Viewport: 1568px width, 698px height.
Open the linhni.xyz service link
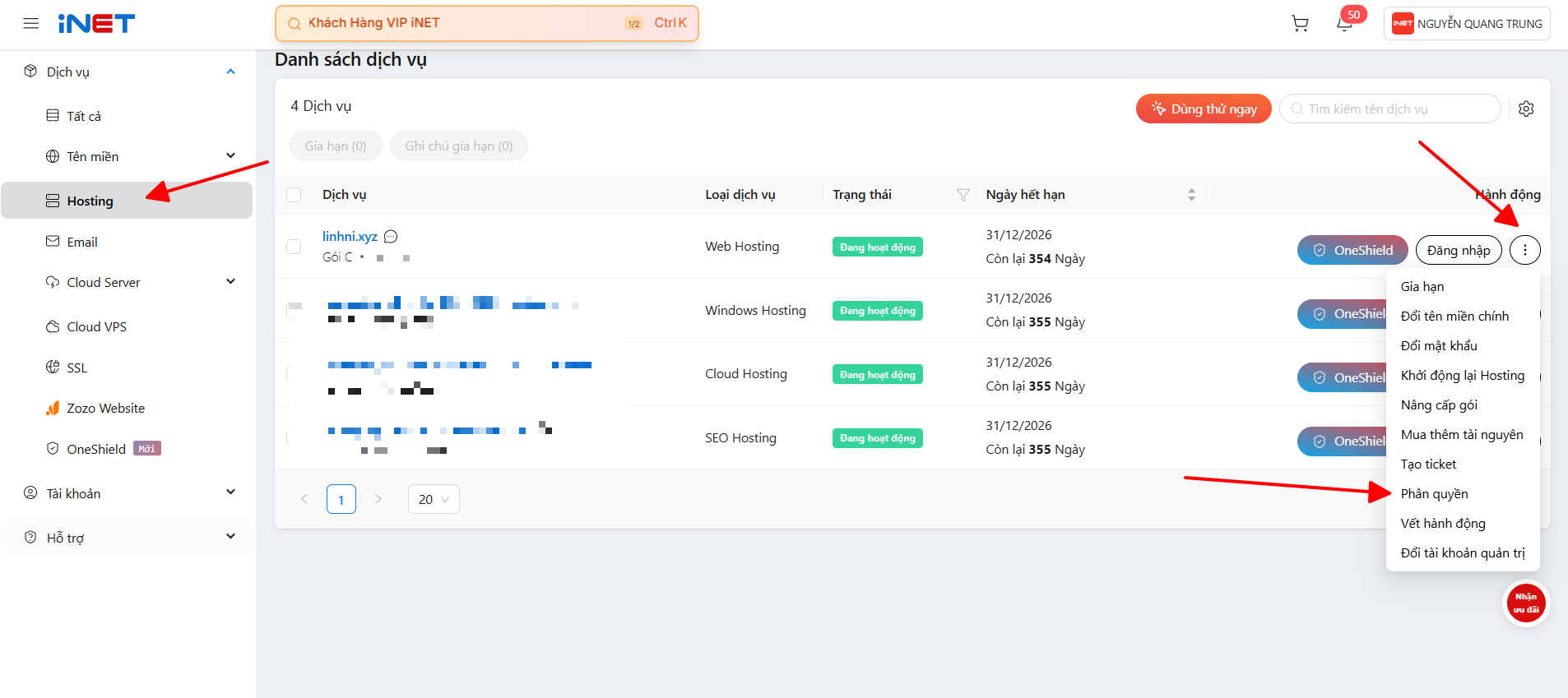pyautogui.click(x=350, y=237)
